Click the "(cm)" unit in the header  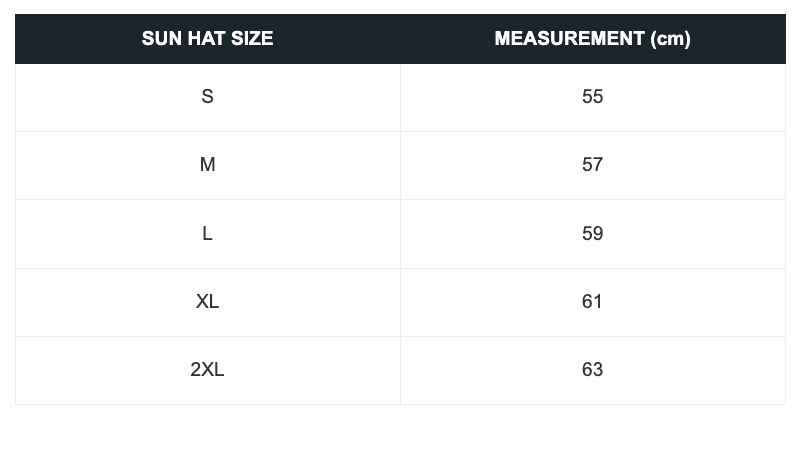click(670, 39)
